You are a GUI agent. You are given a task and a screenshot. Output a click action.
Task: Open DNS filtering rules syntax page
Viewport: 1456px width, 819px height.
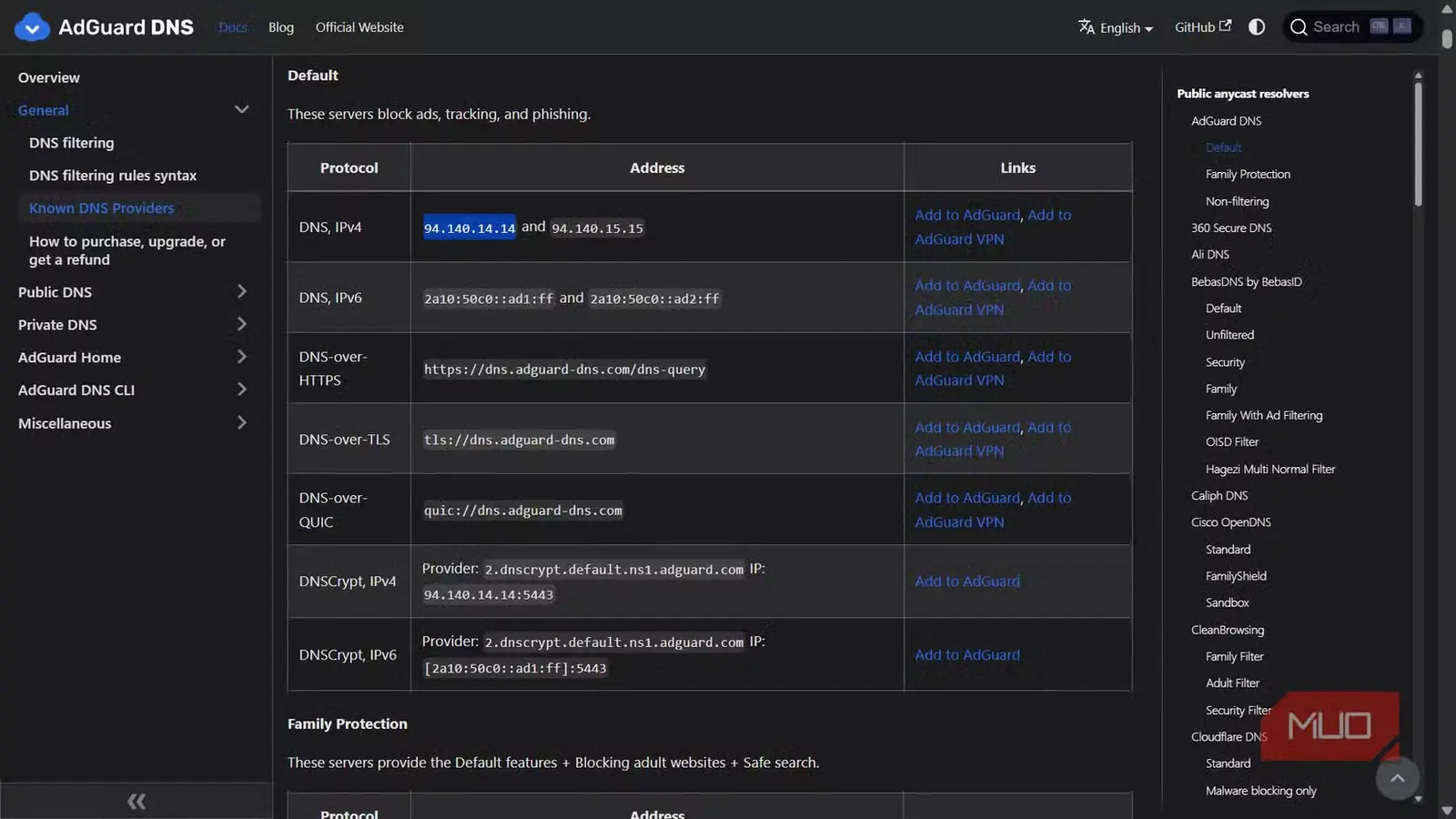(x=113, y=176)
